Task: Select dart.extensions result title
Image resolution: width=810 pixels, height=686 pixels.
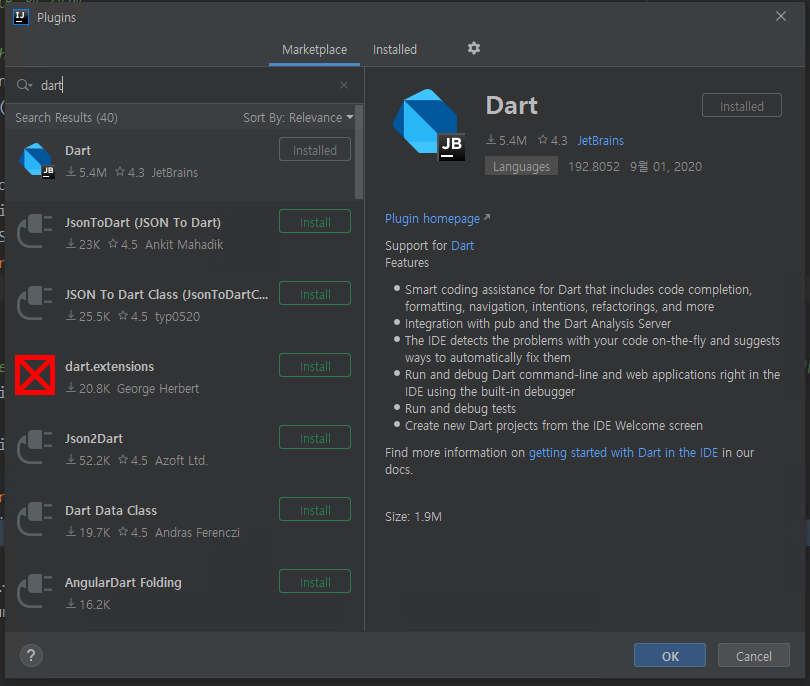Action: [x=110, y=367]
